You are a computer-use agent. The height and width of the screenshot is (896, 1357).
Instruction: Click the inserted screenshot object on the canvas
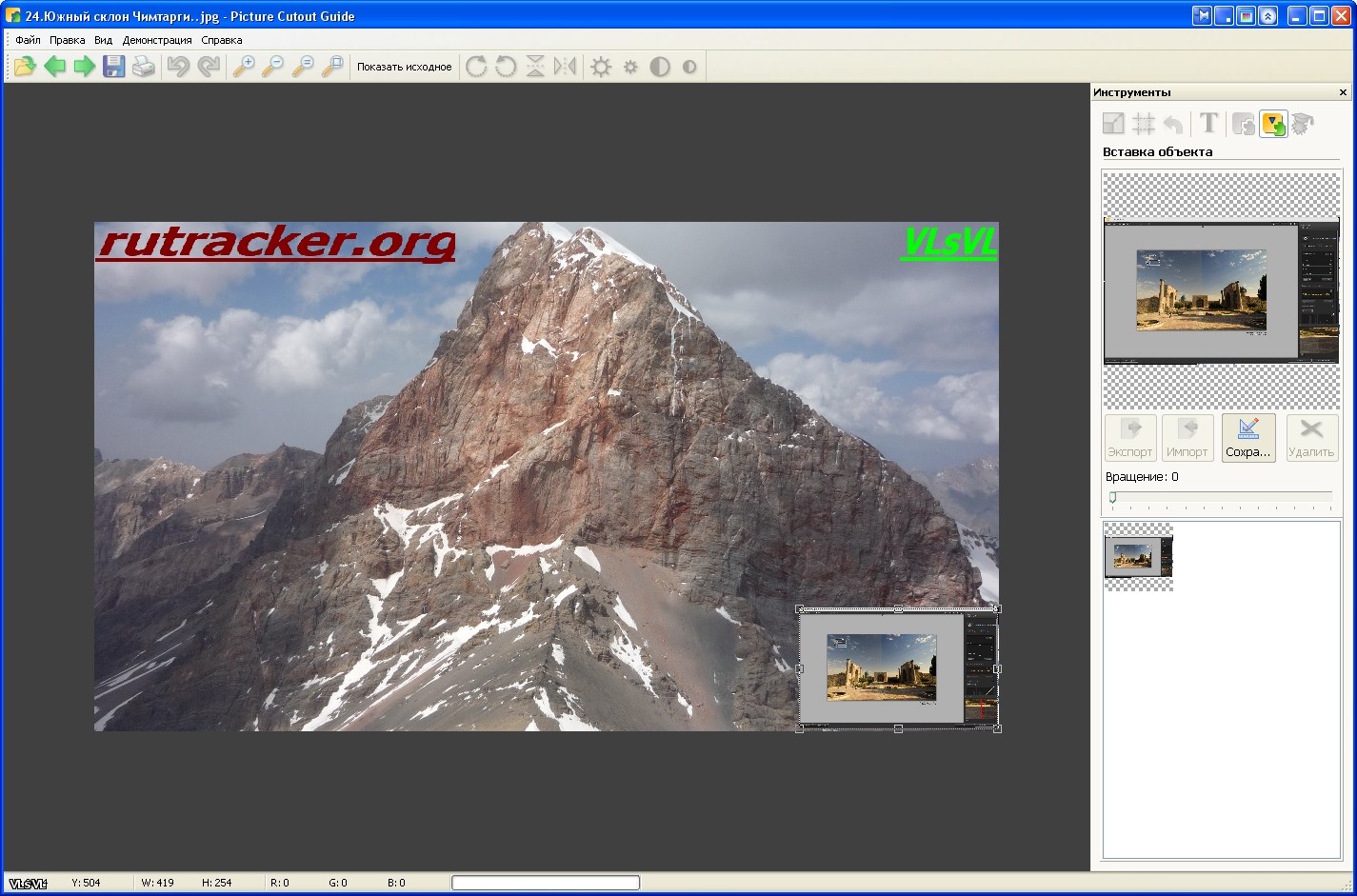[898, 668]
